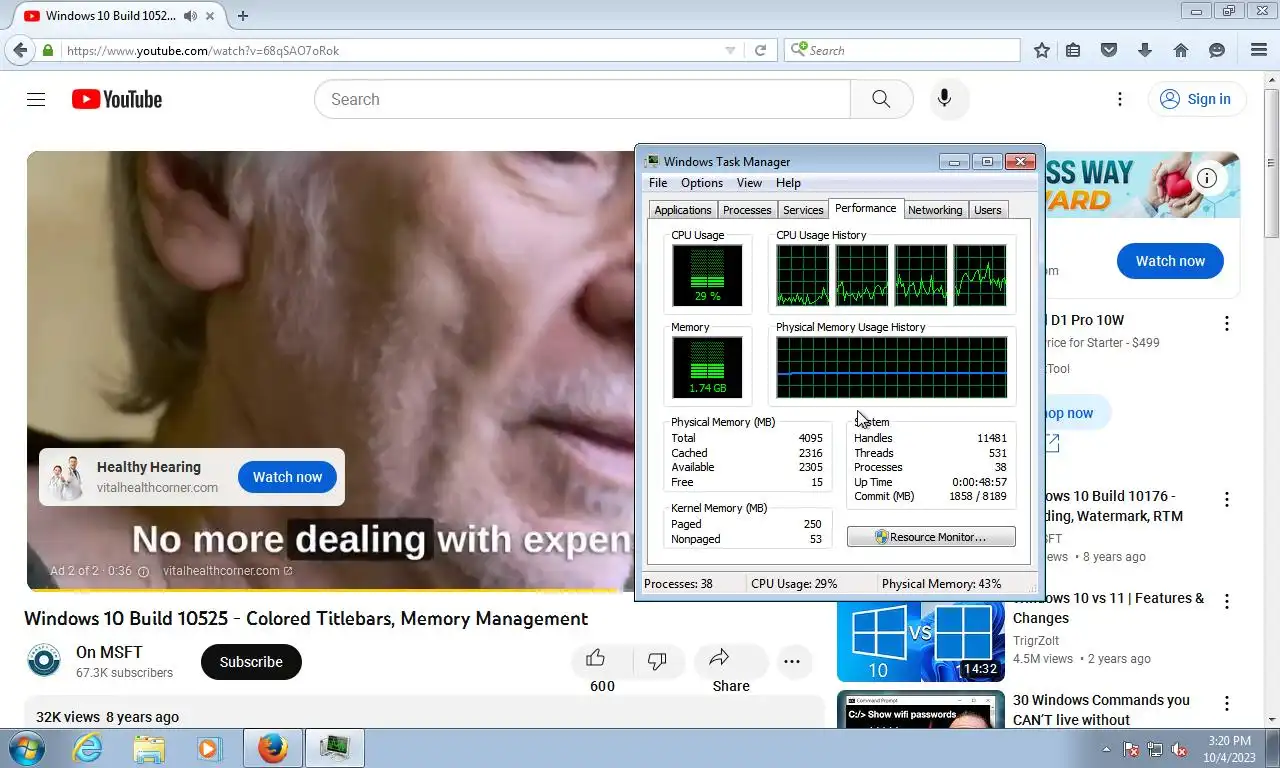Launch Internet Explorer from the taskbar
Screen dimensions: 1280x768
(x=88, y=748)
